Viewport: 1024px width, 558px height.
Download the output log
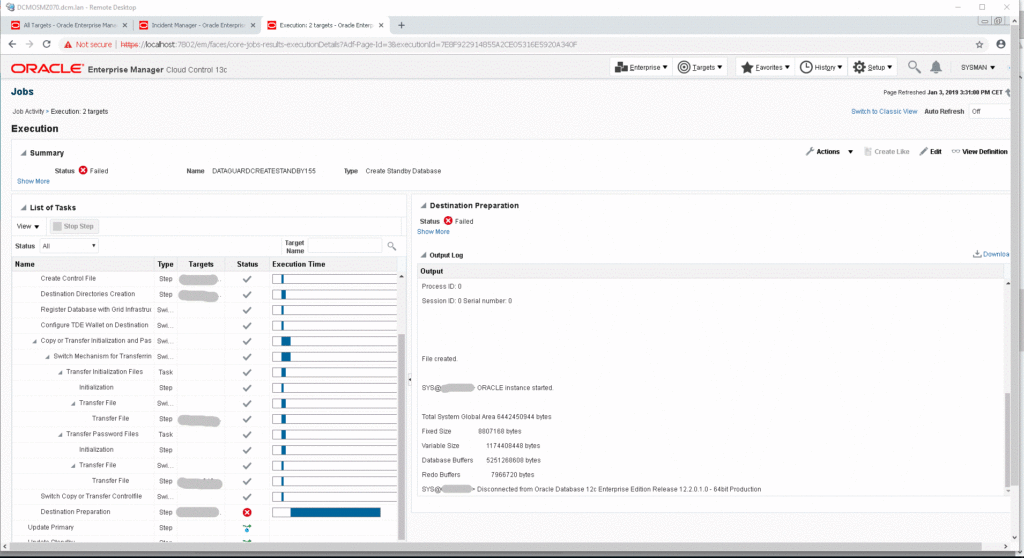tap(990, 254)
